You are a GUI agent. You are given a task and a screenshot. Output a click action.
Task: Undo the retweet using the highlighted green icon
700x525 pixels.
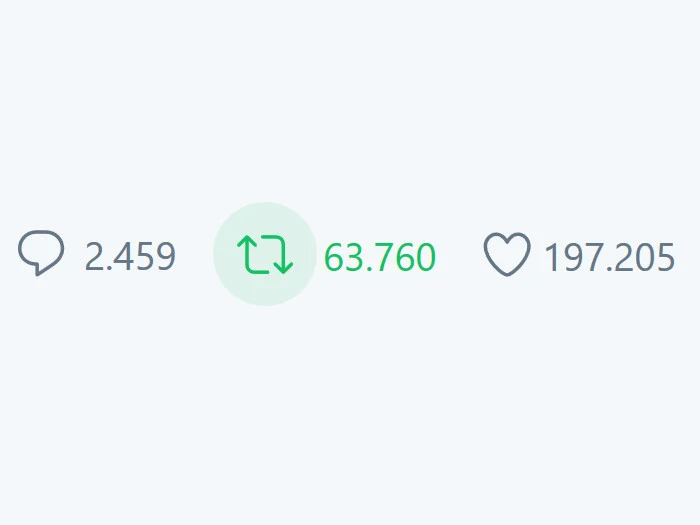pyautogui.click(x=265, y=254)
